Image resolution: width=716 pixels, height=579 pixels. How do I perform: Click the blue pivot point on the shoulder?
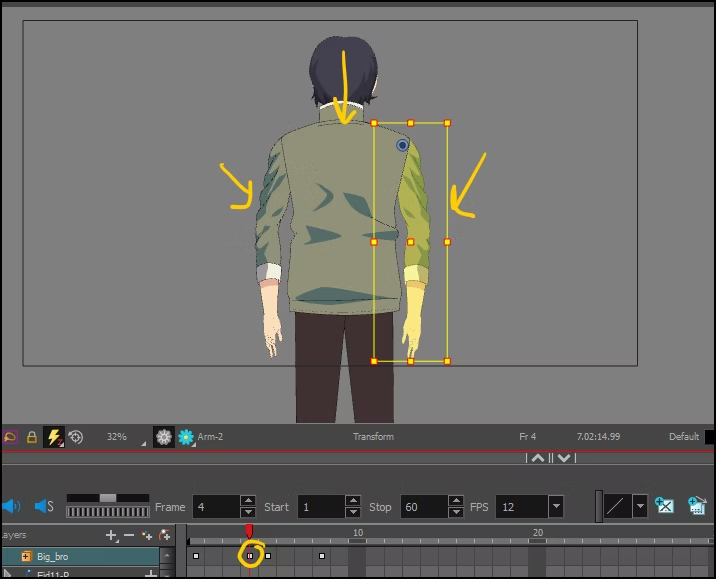(402, 145)
